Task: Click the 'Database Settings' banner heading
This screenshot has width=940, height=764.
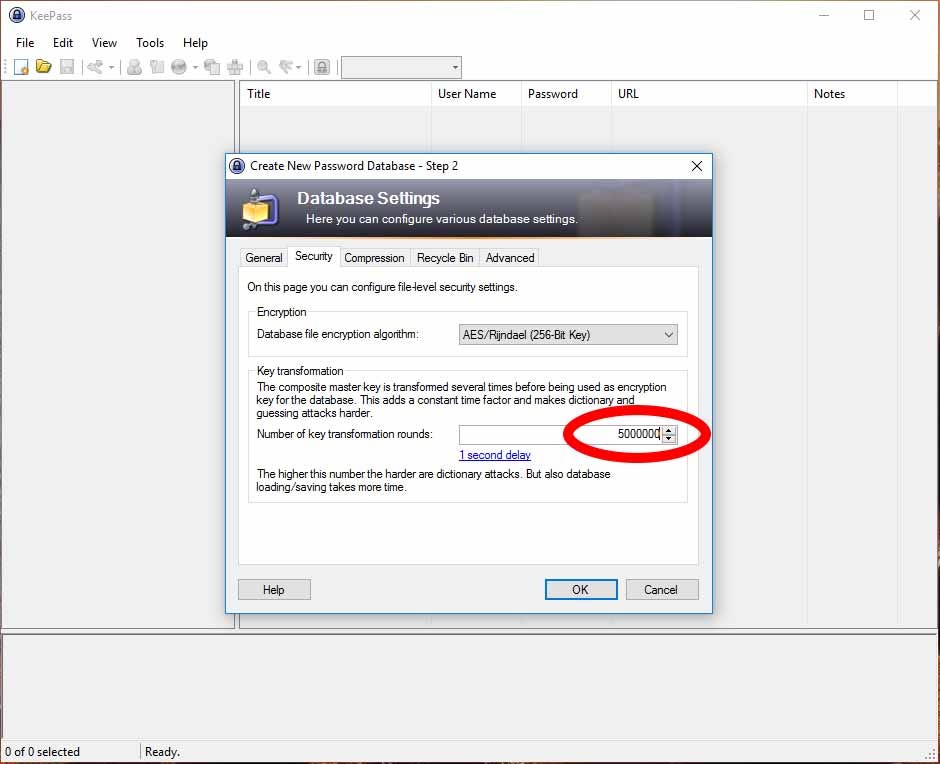Action: 369,198
